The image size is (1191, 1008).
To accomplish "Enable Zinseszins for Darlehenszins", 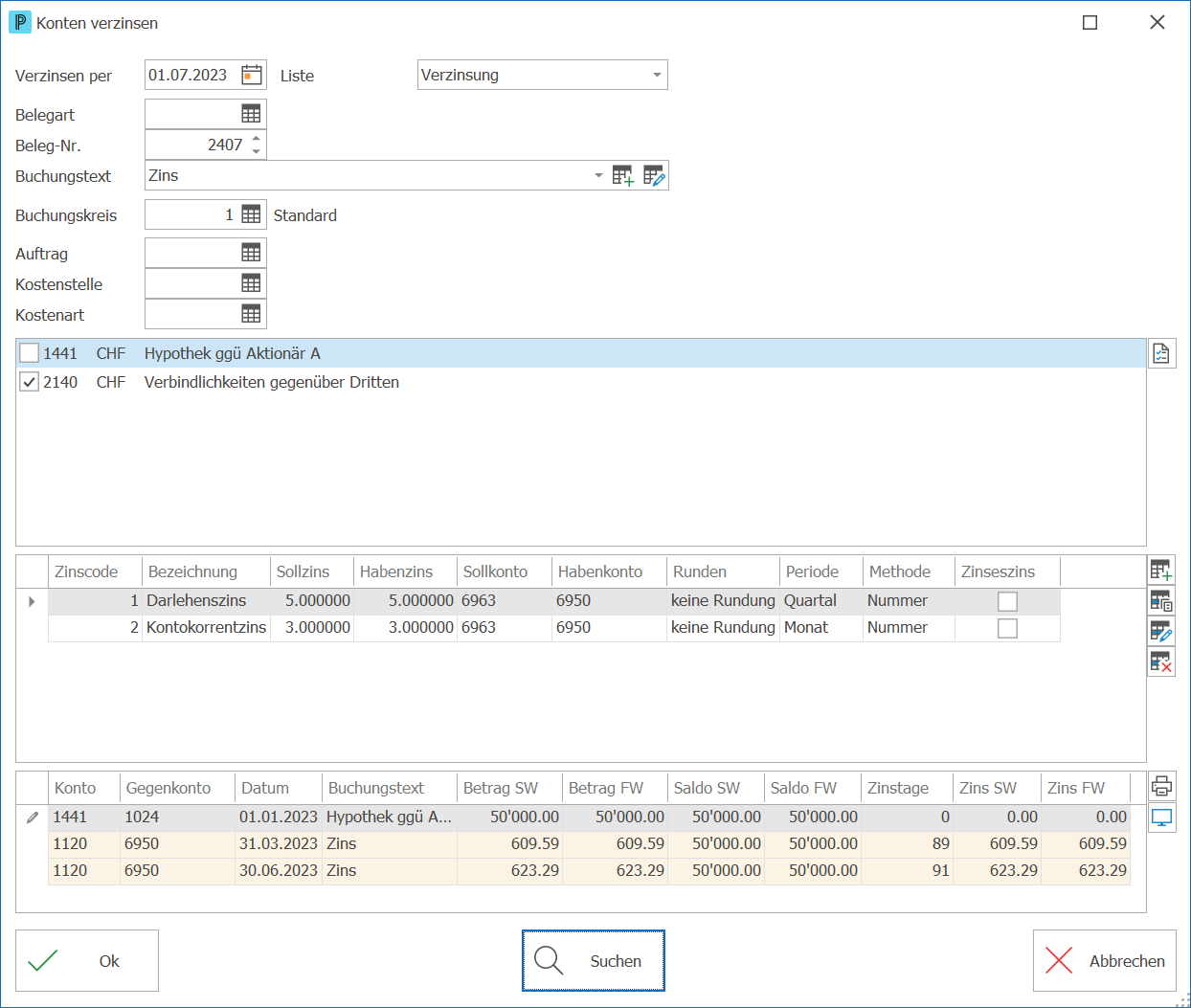I will 1007,601.
